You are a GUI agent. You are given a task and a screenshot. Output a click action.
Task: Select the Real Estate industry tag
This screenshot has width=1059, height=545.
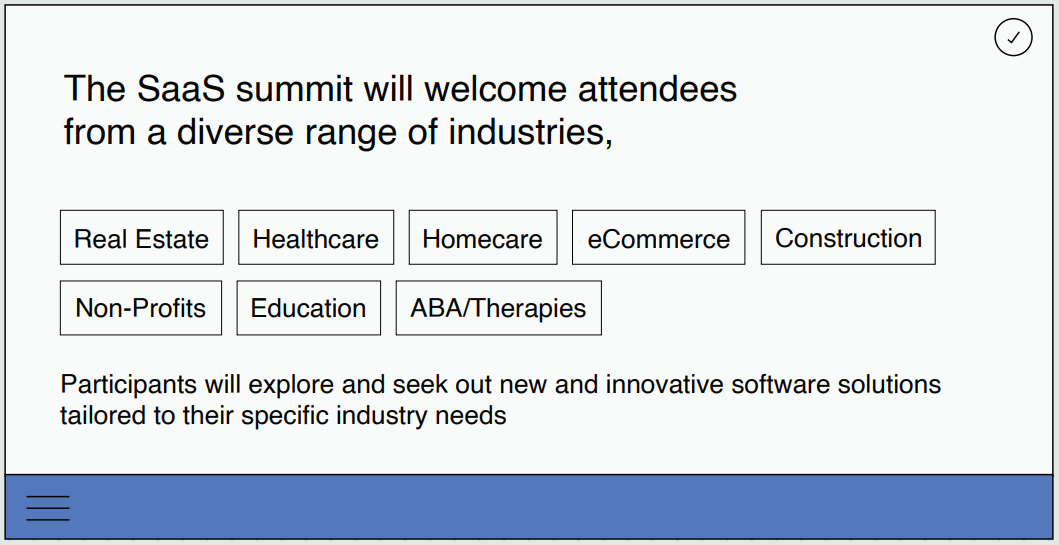[142, 238]
